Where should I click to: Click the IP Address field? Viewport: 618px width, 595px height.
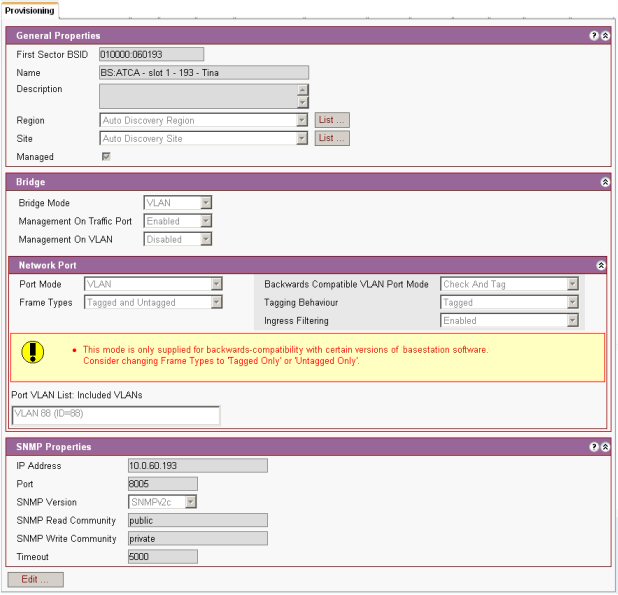tap(197, 466)
